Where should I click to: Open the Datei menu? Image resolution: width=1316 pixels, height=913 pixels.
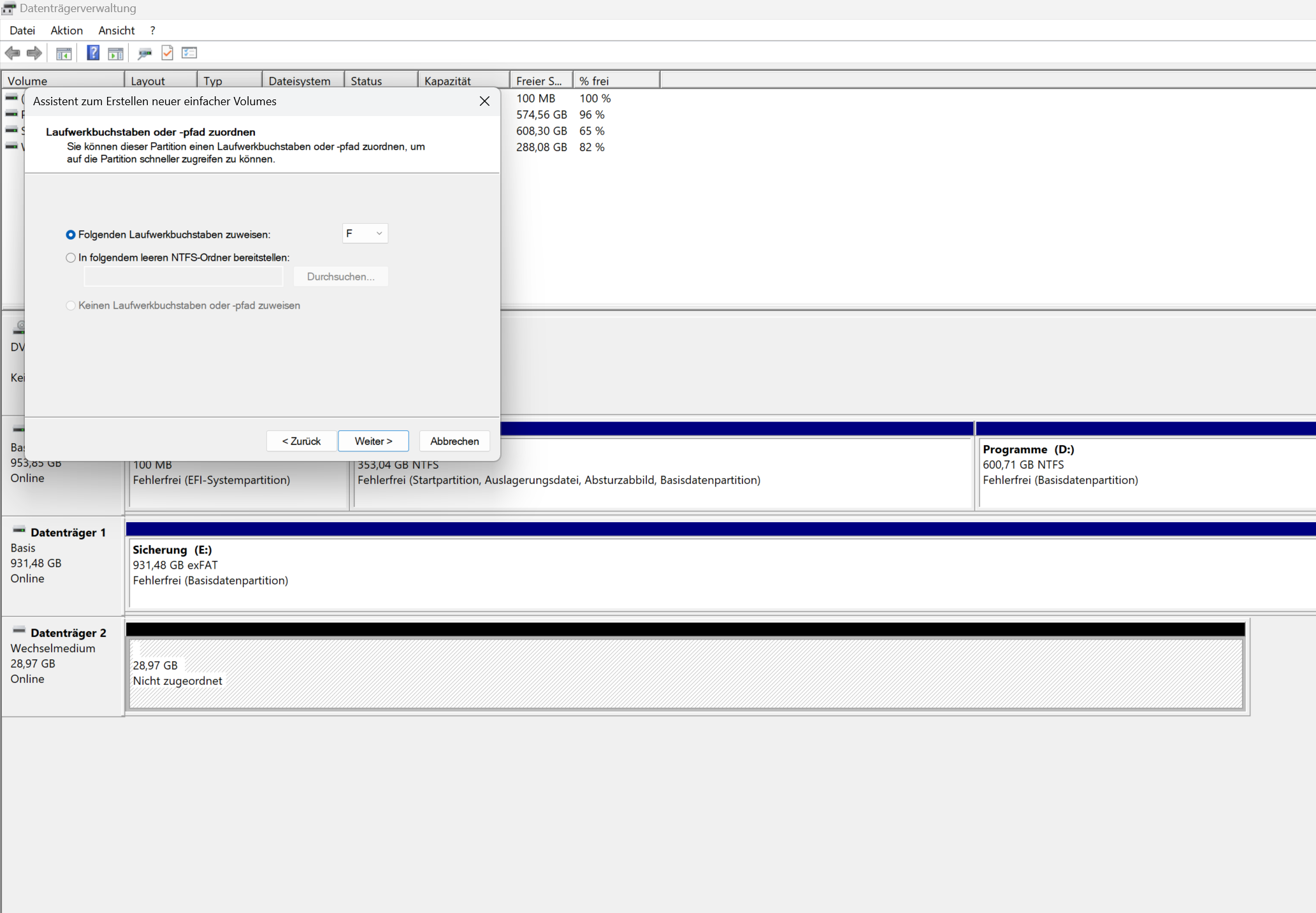click(x=22, y=30)
